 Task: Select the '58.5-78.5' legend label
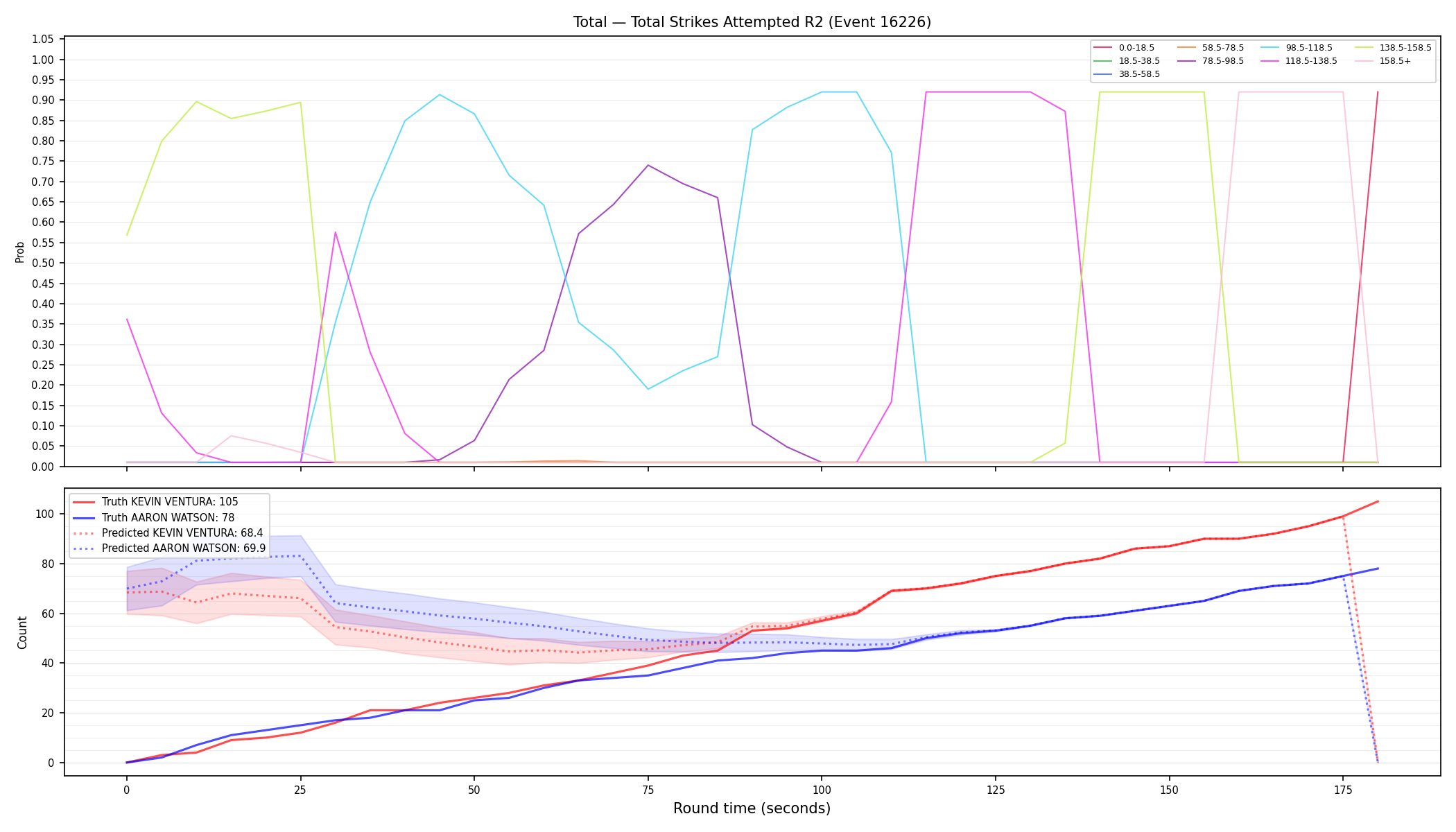pyautogui.click(x=1223, y=48)
